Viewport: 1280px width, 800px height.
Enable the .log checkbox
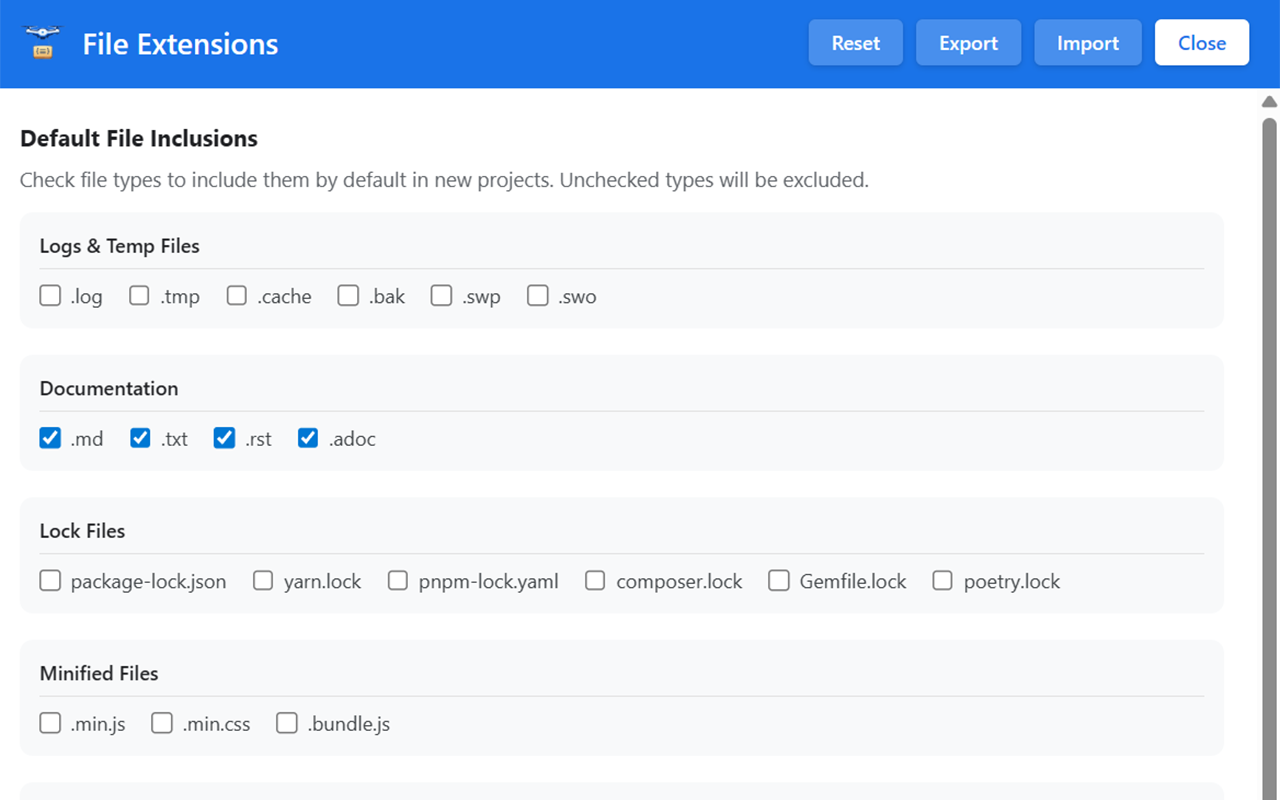point(50,295)
